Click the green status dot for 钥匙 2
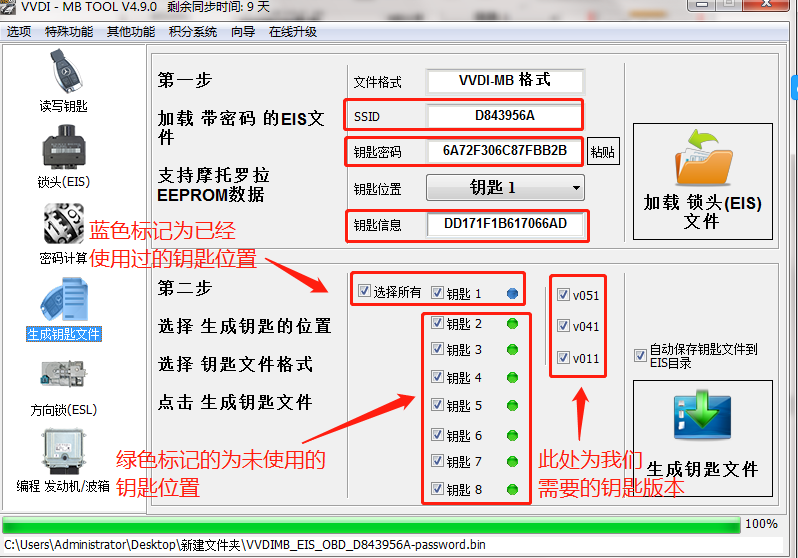Screen dimensions: 798x558 click(512, 324)
